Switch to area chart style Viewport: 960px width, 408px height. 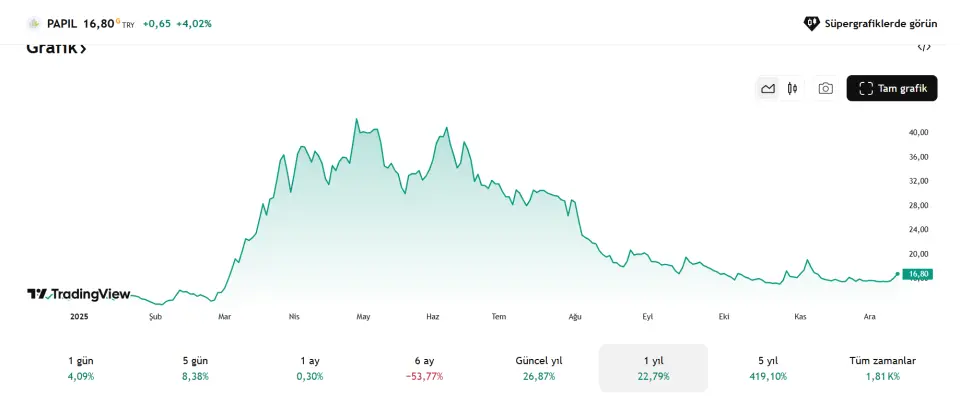click(x=768, y=88)
